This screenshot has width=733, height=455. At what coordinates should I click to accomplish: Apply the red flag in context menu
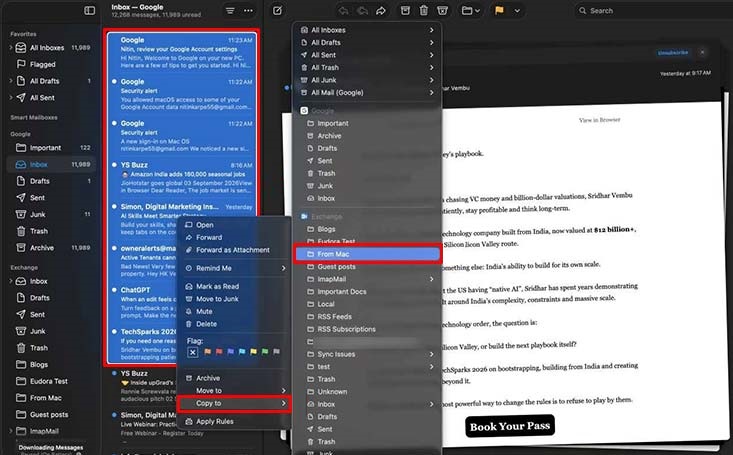coord(219,352)
